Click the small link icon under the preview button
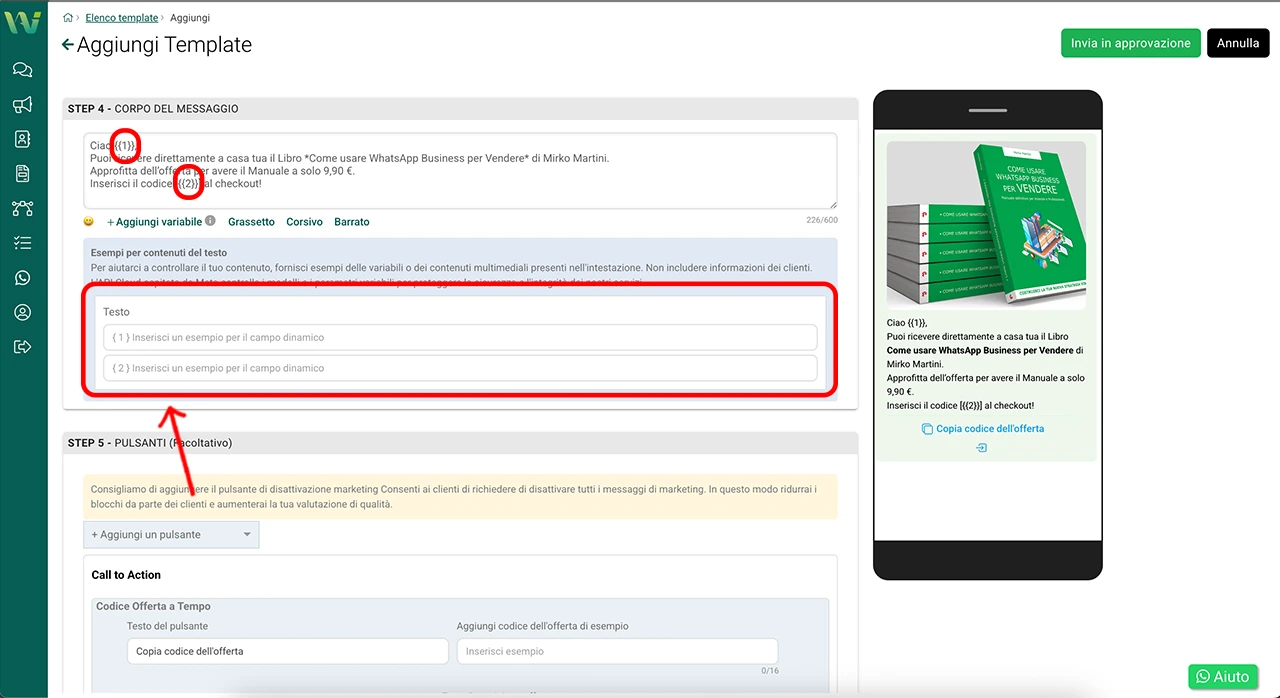The width and height of the screenshot is (1280, 698). pyautogui.click(x=981, y=448)
